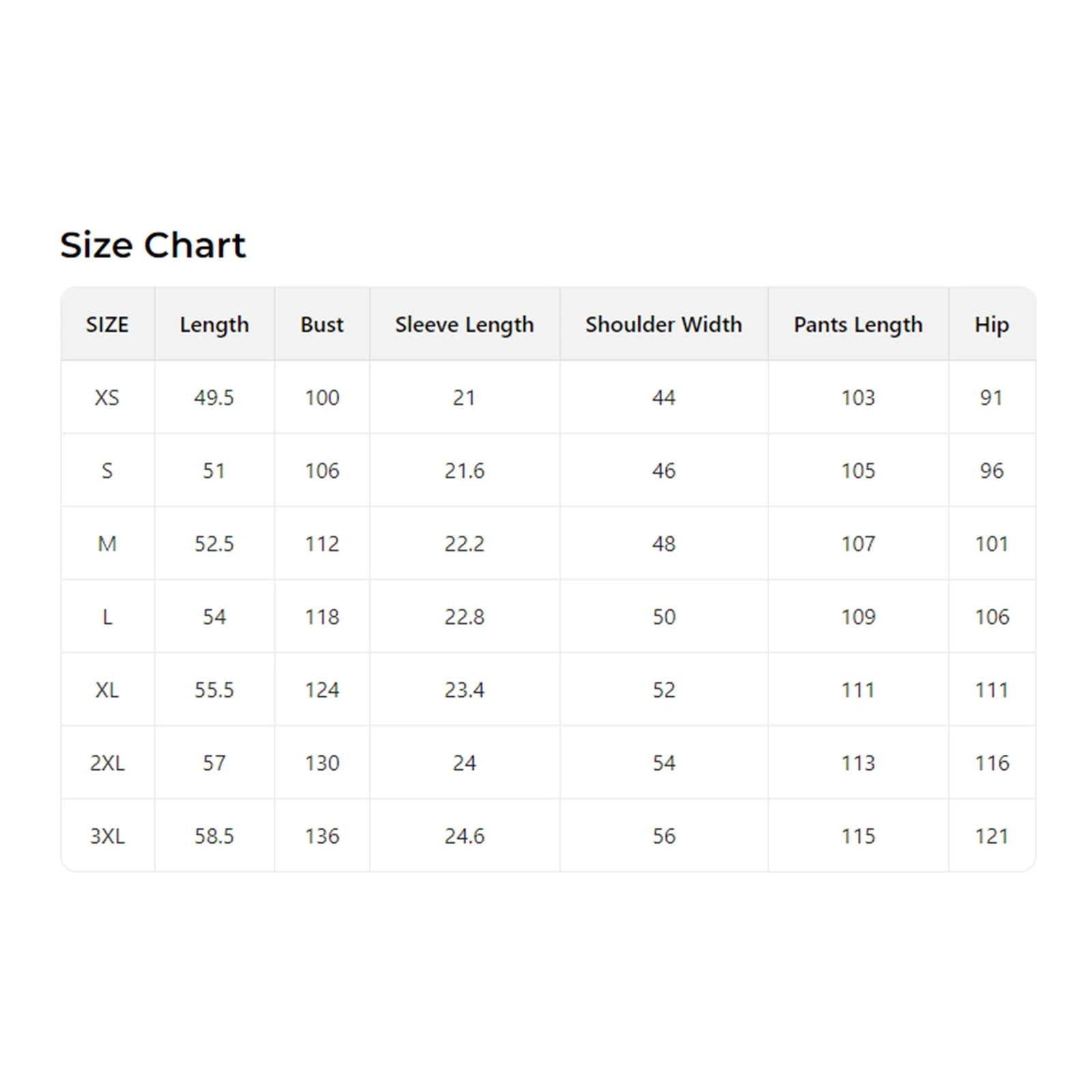Click the Hip column header
1092x1092 pixels.
pyautogui.click(x=992, y=324)
